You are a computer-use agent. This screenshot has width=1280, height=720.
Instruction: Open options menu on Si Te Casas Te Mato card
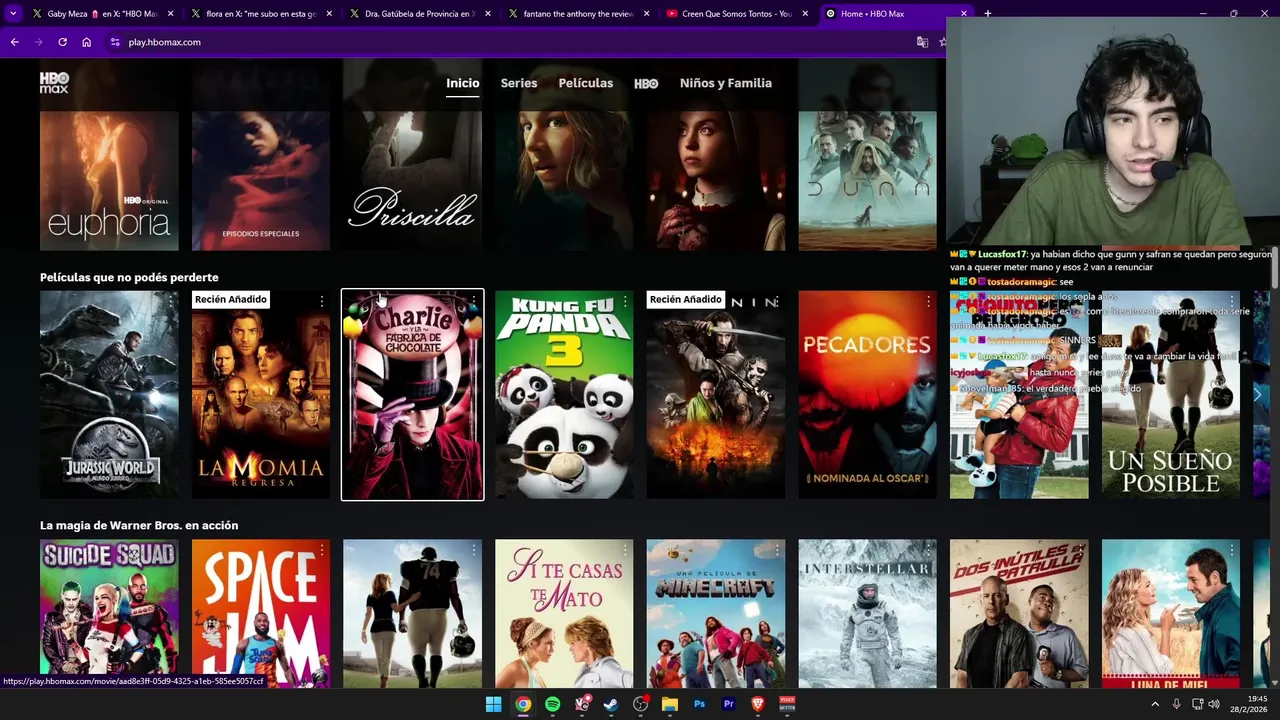625,550
